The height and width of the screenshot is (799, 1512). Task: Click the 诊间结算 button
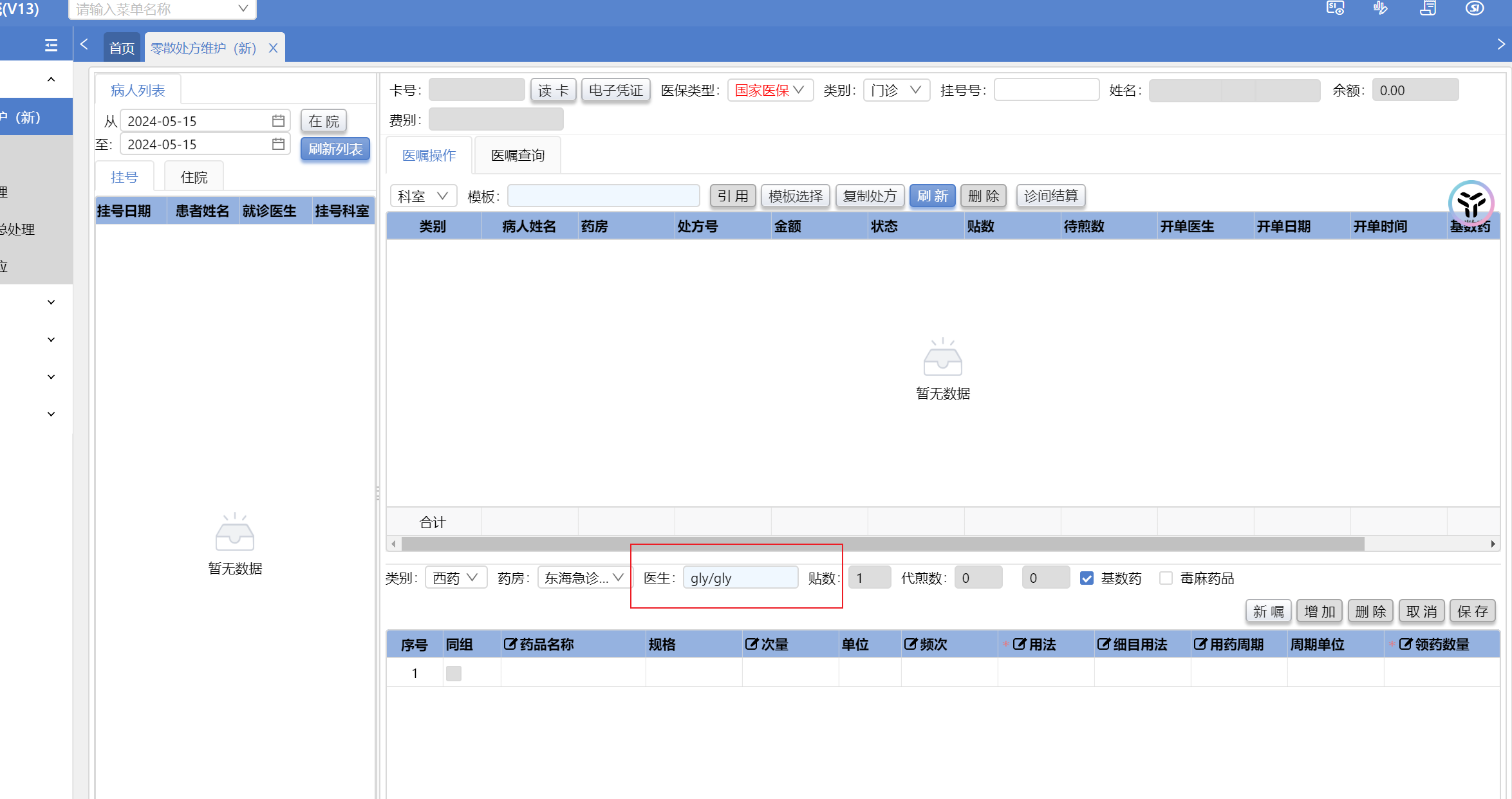click(1050, 196)
